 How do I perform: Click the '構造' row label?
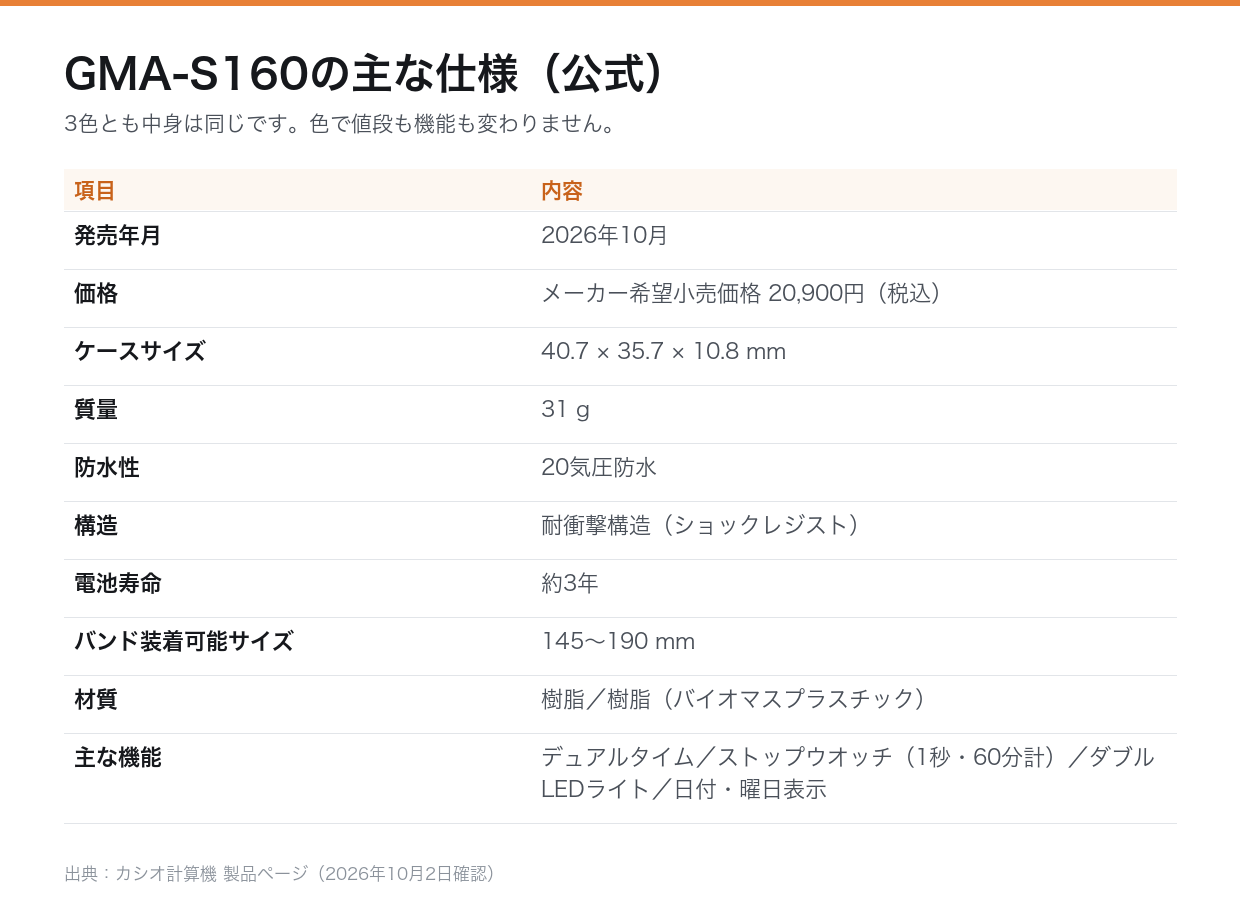(x=96, y=526)
